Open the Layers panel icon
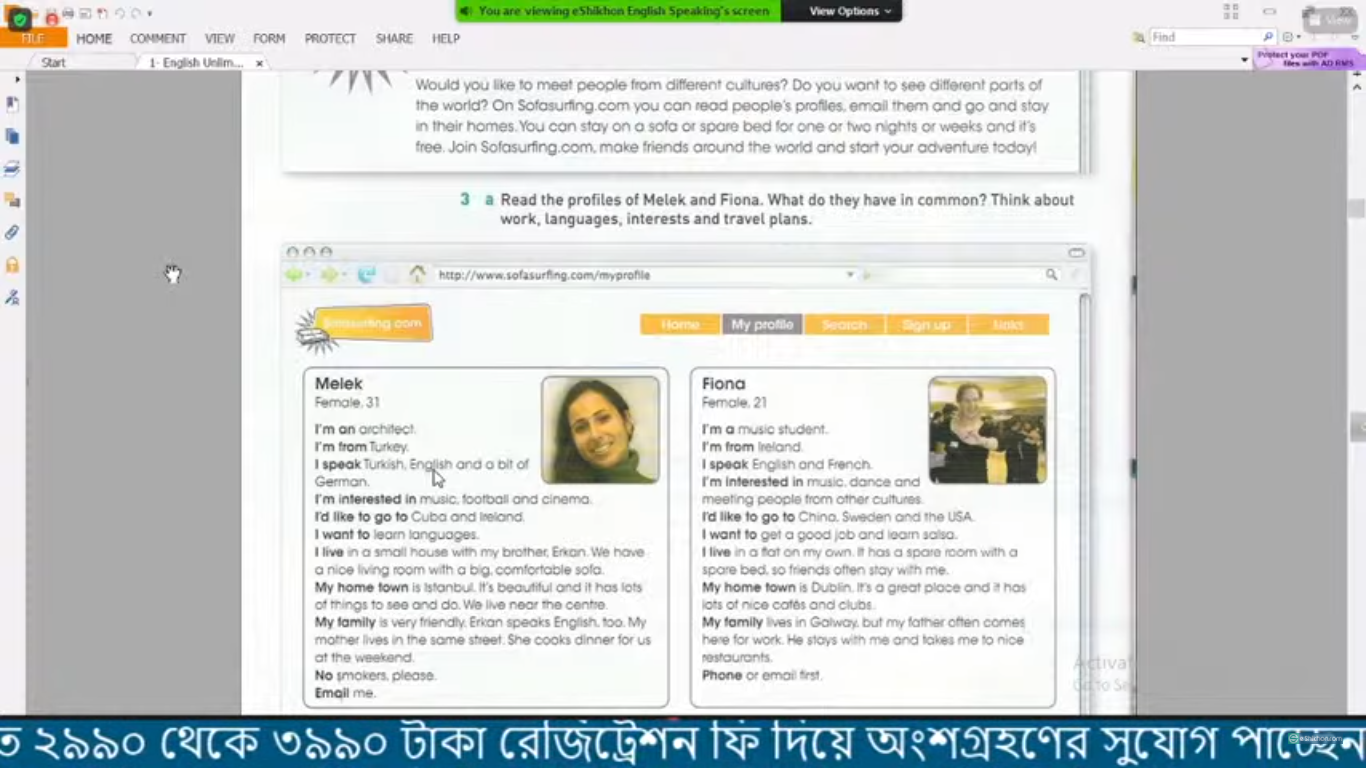Viewport: 1366px width, 768px height. point(12,168)
